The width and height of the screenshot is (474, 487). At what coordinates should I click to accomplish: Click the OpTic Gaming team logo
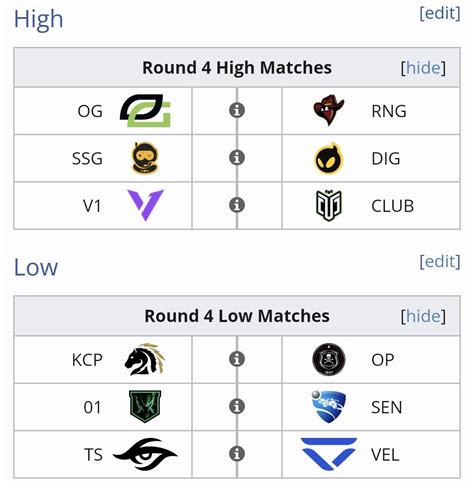pyautogui.click(x=145, y=111)
